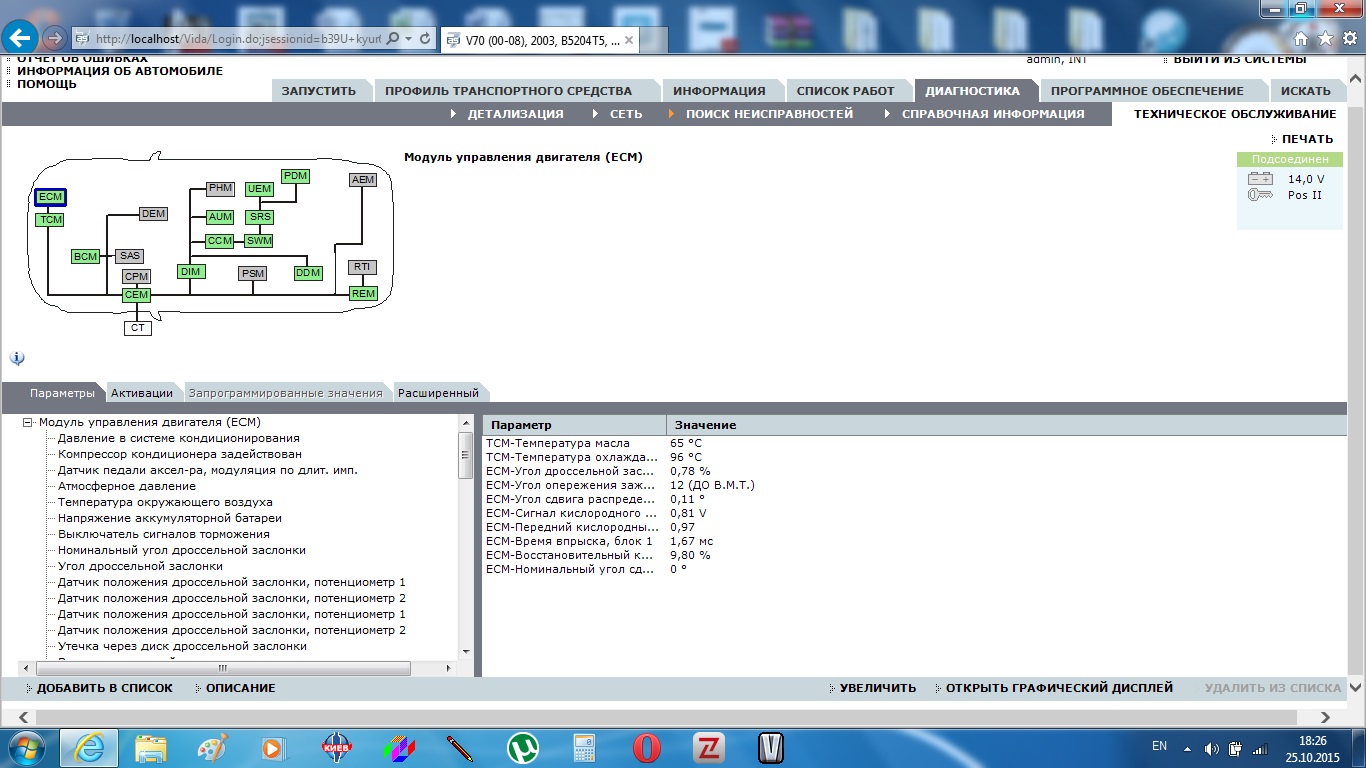Click ОТКРЫТЬ ГРАФИЧЕСКИЙ ДИСПЛЕЙ link
The image size is (1366, 768).
(1058, 688)
